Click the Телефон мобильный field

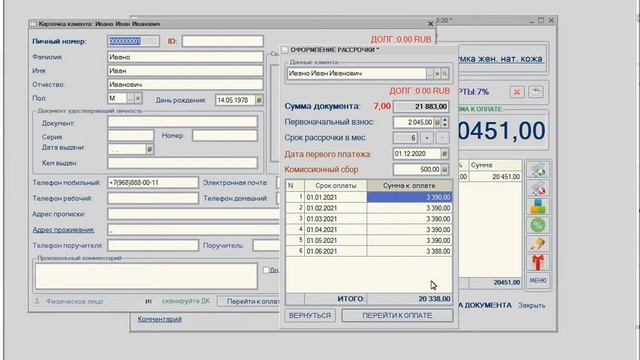click(153, 182)
